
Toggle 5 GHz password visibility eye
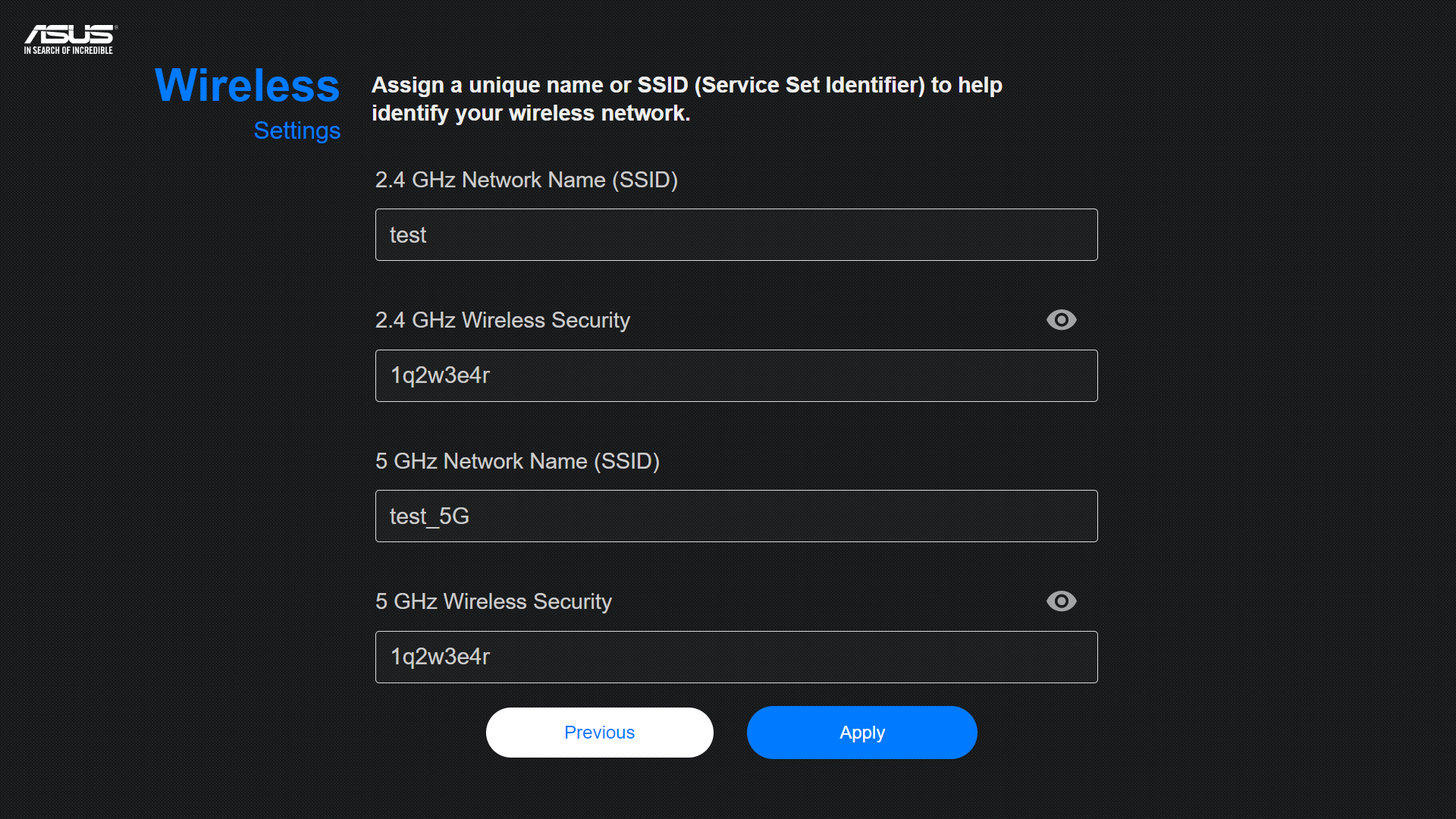click(x=1061, y=601)
